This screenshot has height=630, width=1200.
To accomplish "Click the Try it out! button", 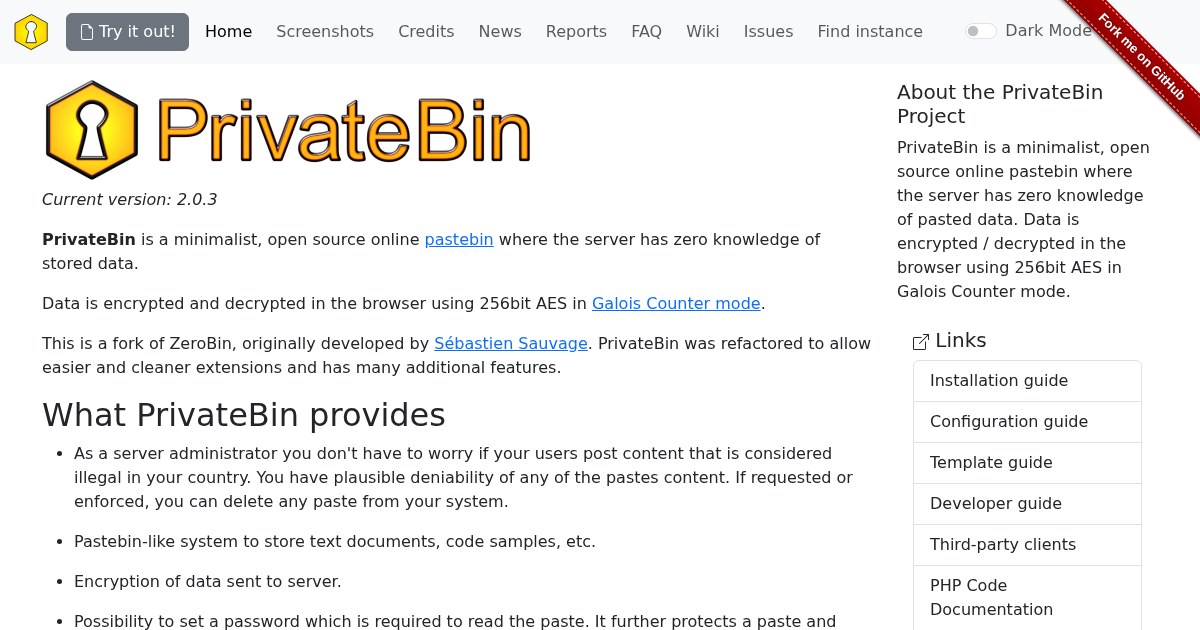I will (x=127, y=32).
